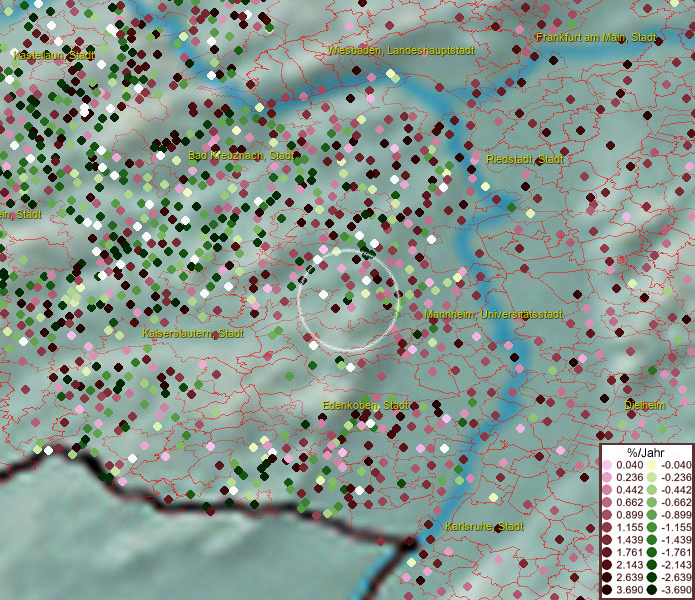The height and width of the screenshot is (600, 695).
Task: Click the Riedstadt, Stadt map label
Action: pyautogui.click(x=525, y=160)
